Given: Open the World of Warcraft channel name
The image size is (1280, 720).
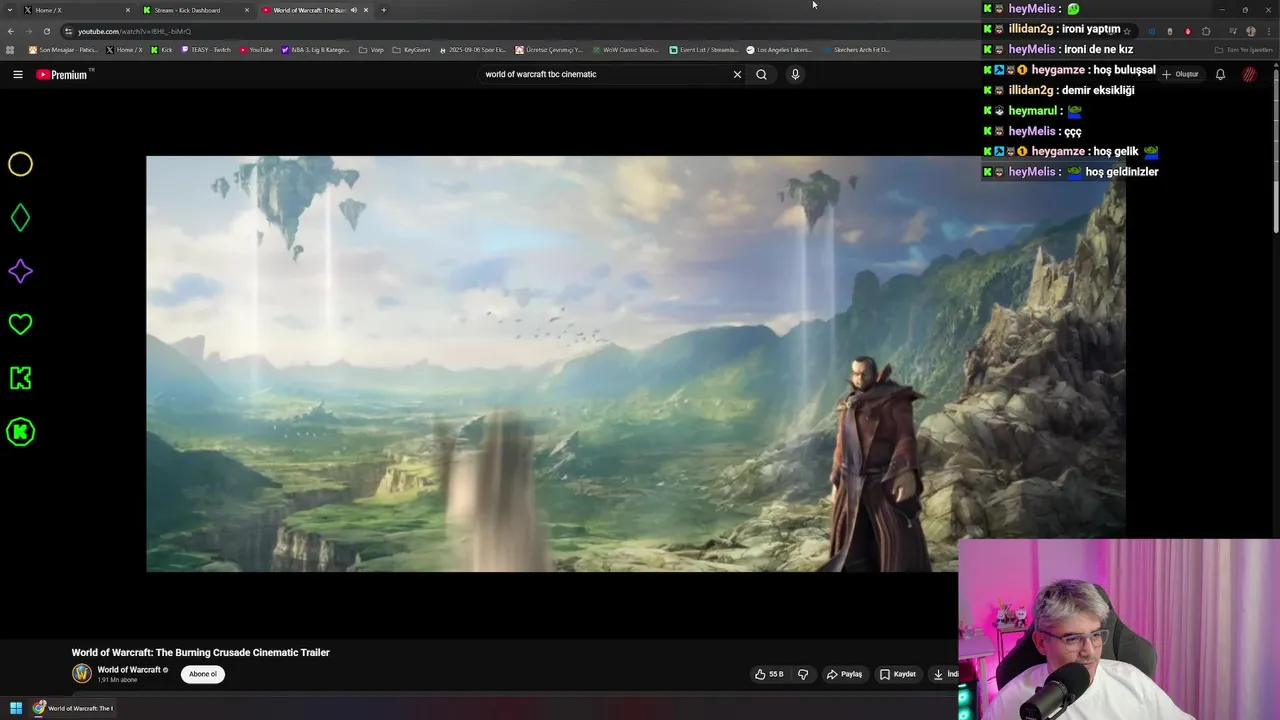Looking at the screenshot, I should (x=129, y=670).
